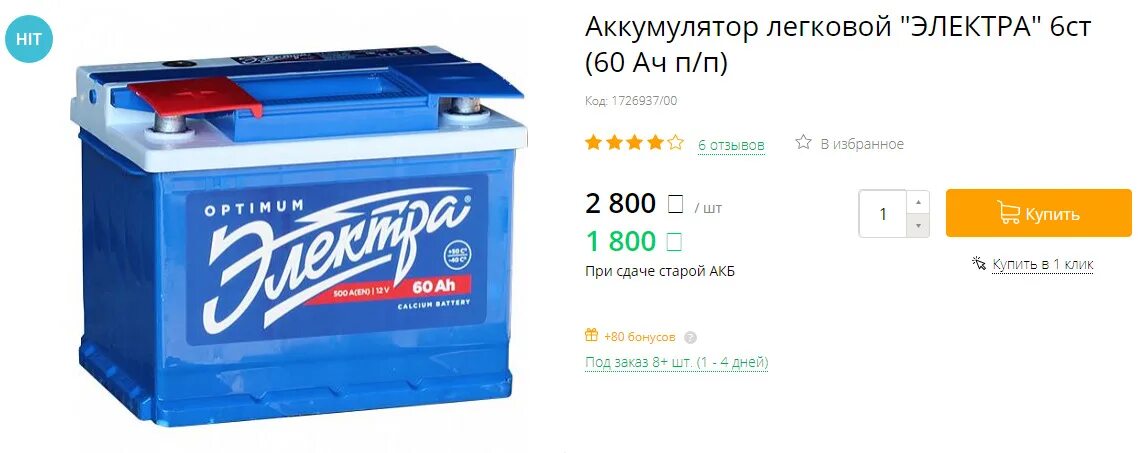Click the Аккумулятор легковой ЭЛЕКТРА product title

tap(838, 45)
